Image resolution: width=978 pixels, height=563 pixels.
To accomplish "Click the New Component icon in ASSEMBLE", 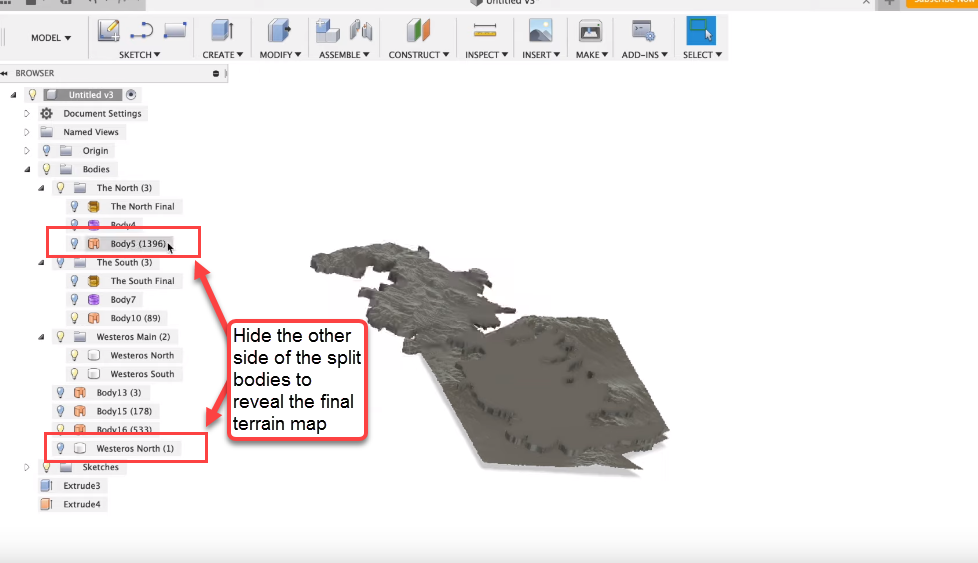I will pyautogui.click(x=327, y=31).
